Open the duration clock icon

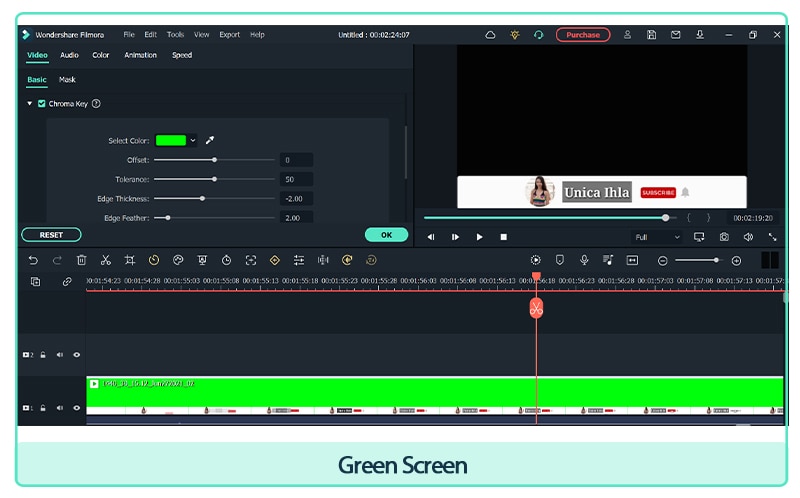coord(227,260)
